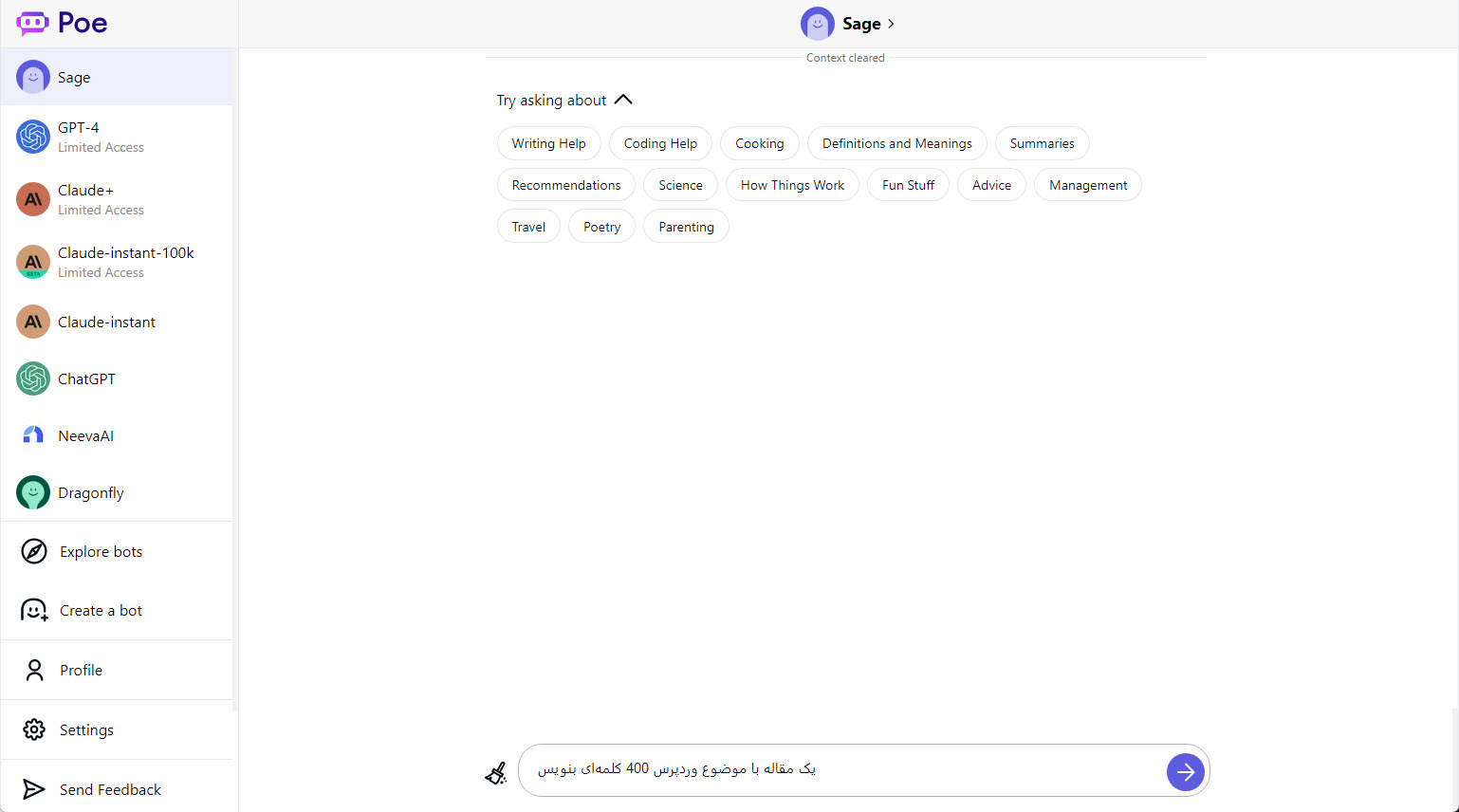This screenshot has height=812, width=1459.
Task: Open Send Feedback menu entry
Action: 117,789
